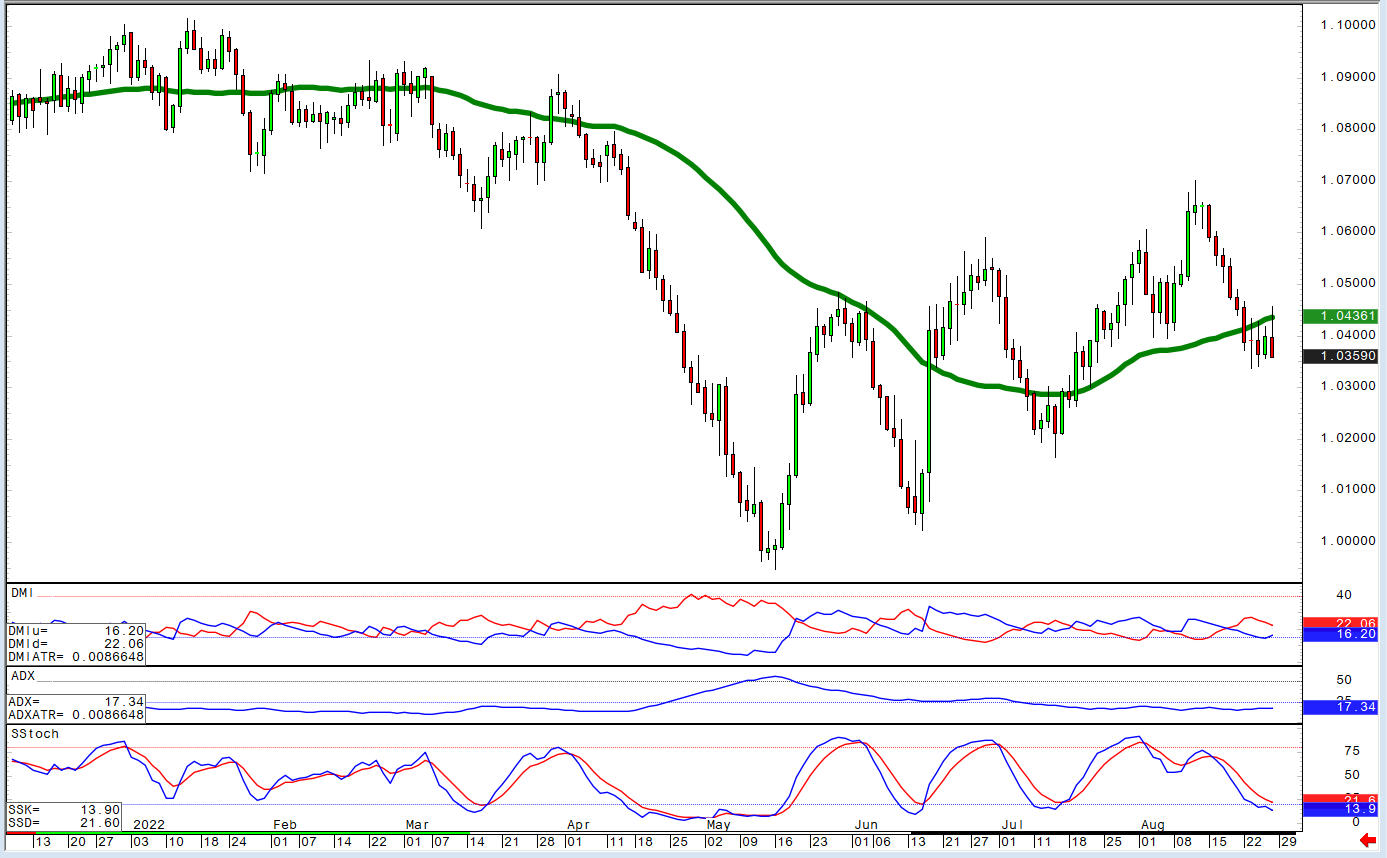Click the DMIATR= 0.0086648 readout row
1387x858 pixels.
tap(76, 657)
